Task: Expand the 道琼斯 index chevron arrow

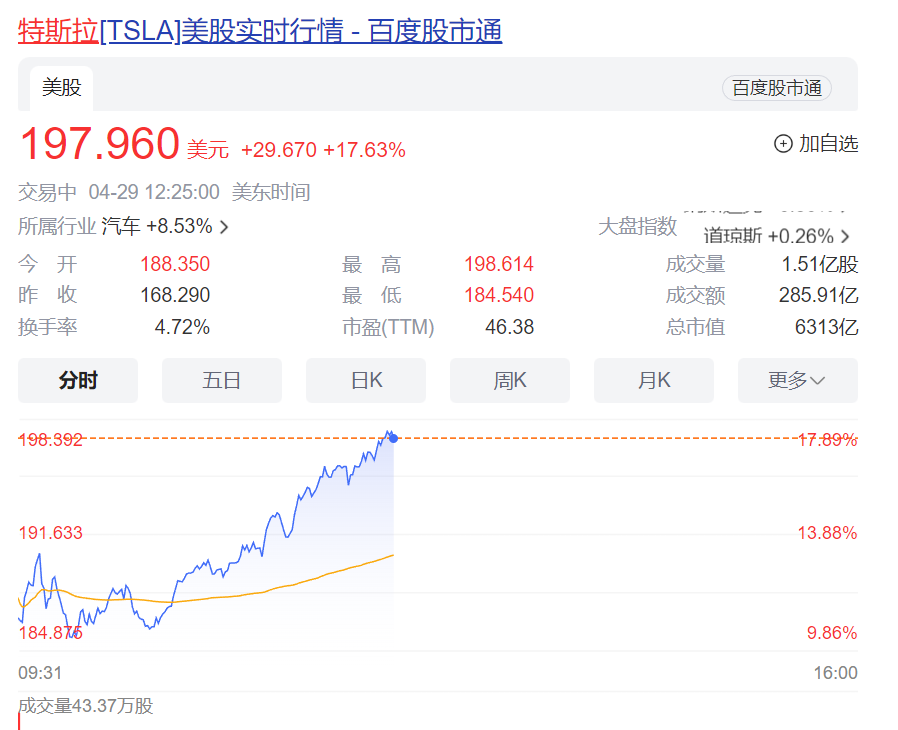Action: click(846, 237)
